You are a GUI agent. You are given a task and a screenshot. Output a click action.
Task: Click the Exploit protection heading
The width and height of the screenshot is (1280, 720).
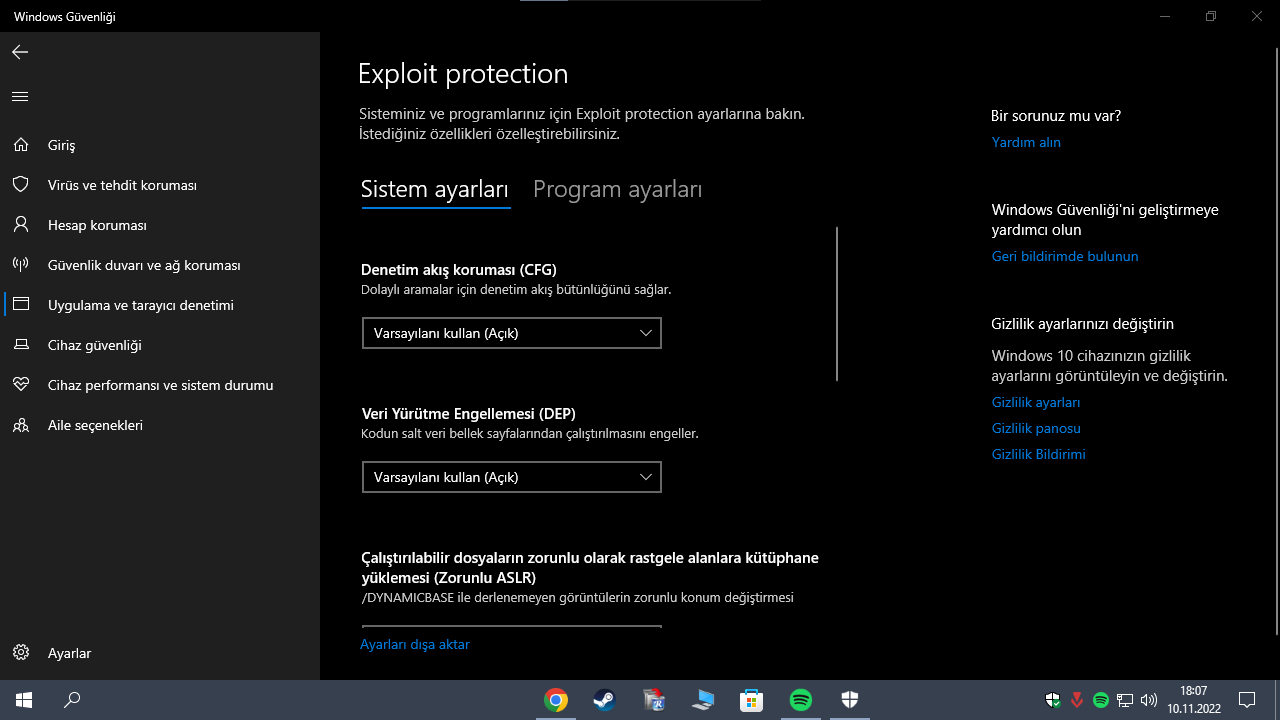[x=463, y=74]
